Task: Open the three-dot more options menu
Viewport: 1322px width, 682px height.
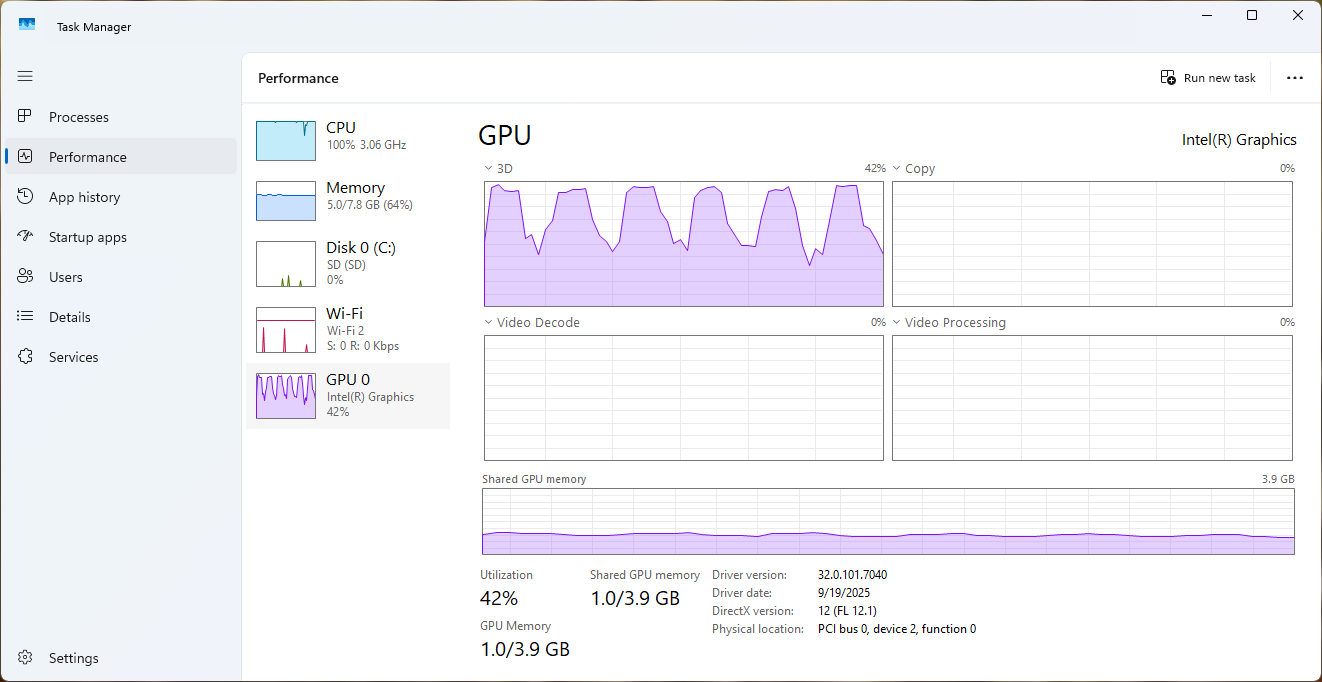Action: coord(1295,78)
